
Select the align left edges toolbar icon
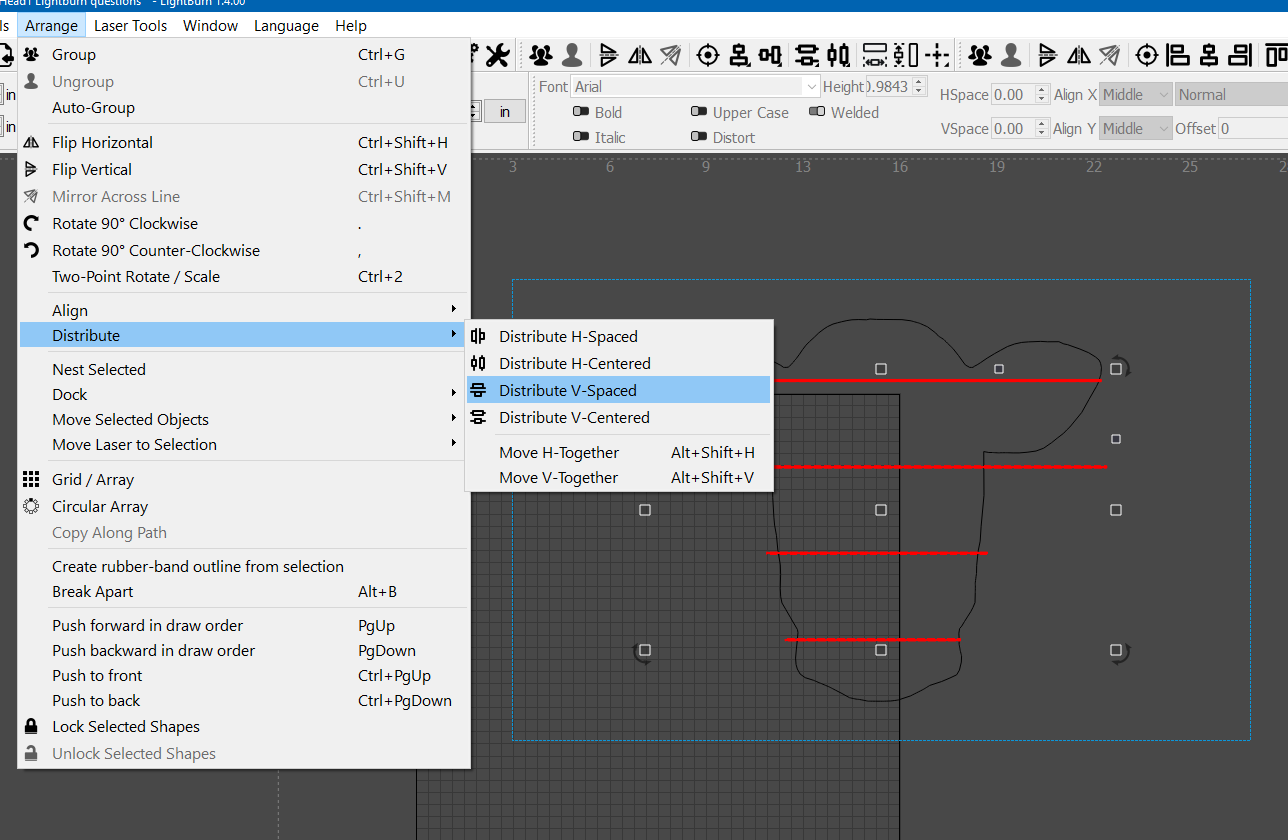pyautogui.click(x=1178, y=55)
